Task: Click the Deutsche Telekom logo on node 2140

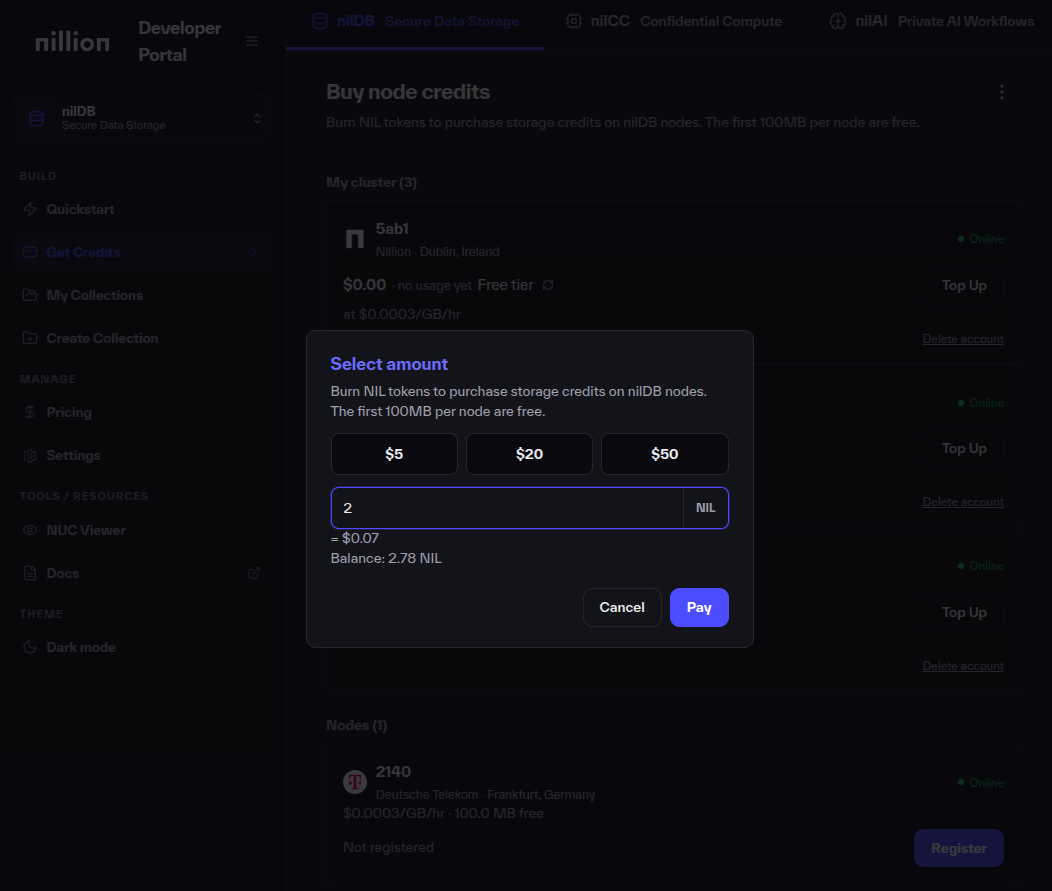Action: point(355,781)
